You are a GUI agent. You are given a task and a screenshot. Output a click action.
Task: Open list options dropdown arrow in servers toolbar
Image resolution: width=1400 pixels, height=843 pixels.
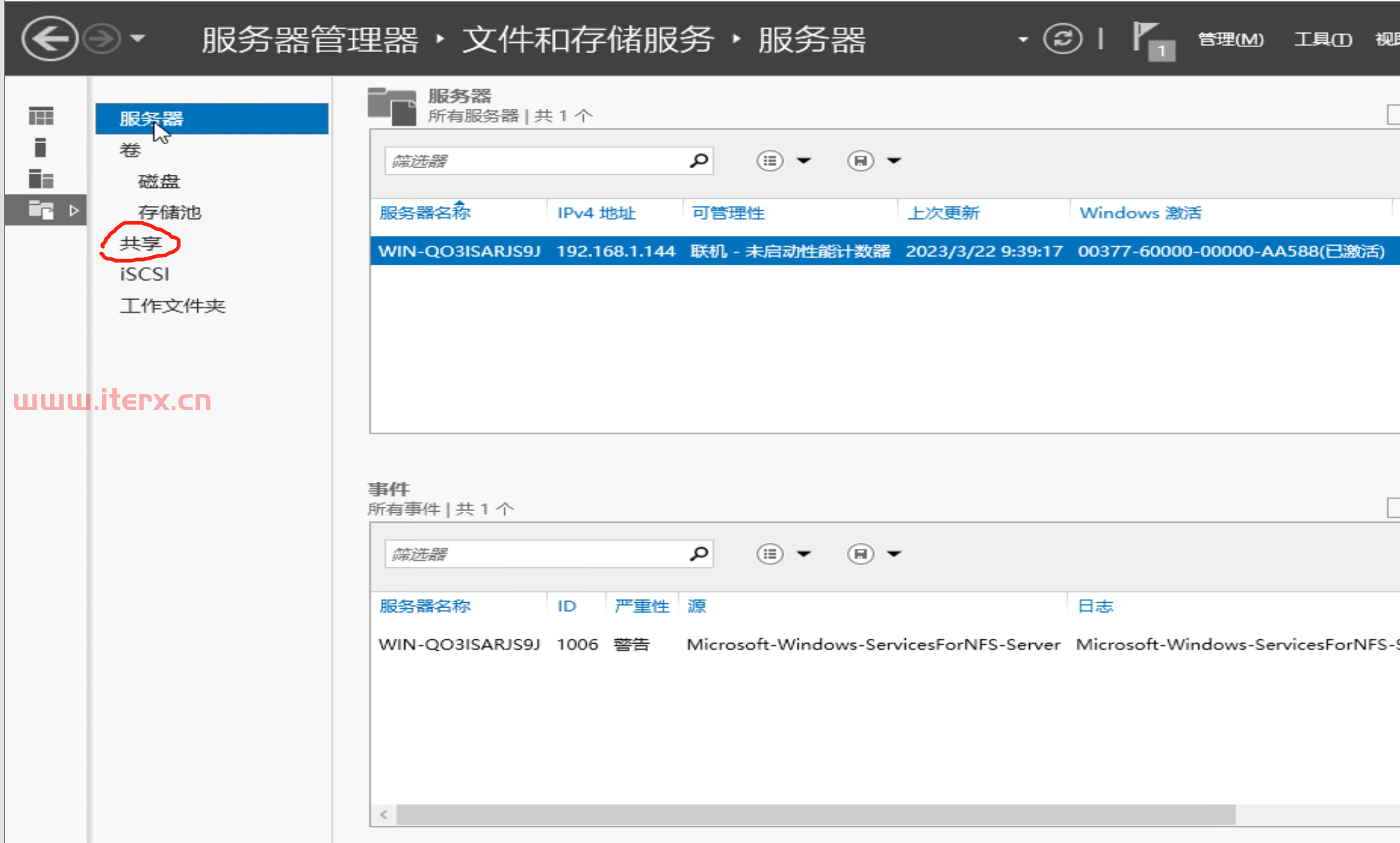tap(804, 161)
